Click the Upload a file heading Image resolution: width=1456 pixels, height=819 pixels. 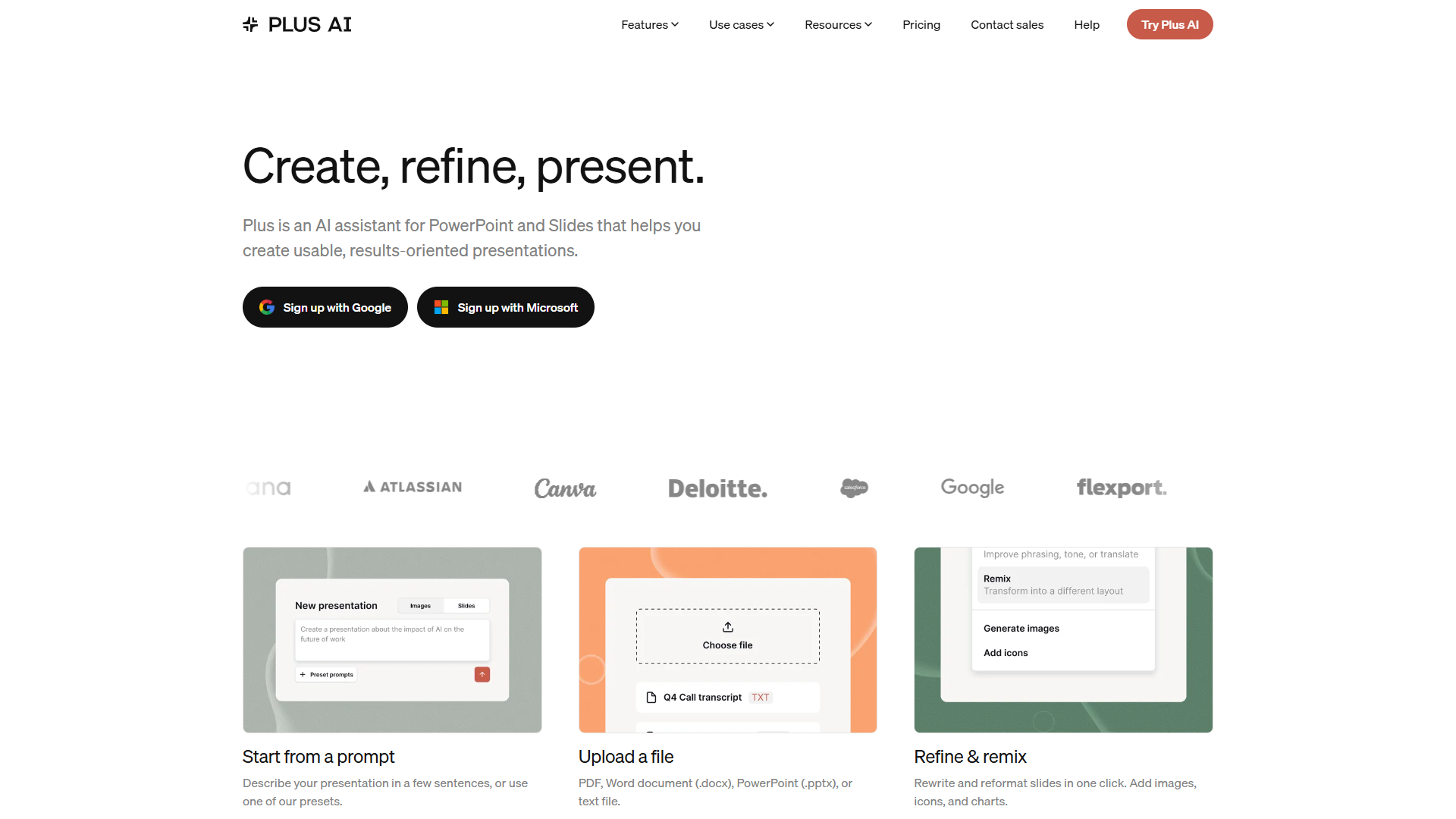(626, 757)
